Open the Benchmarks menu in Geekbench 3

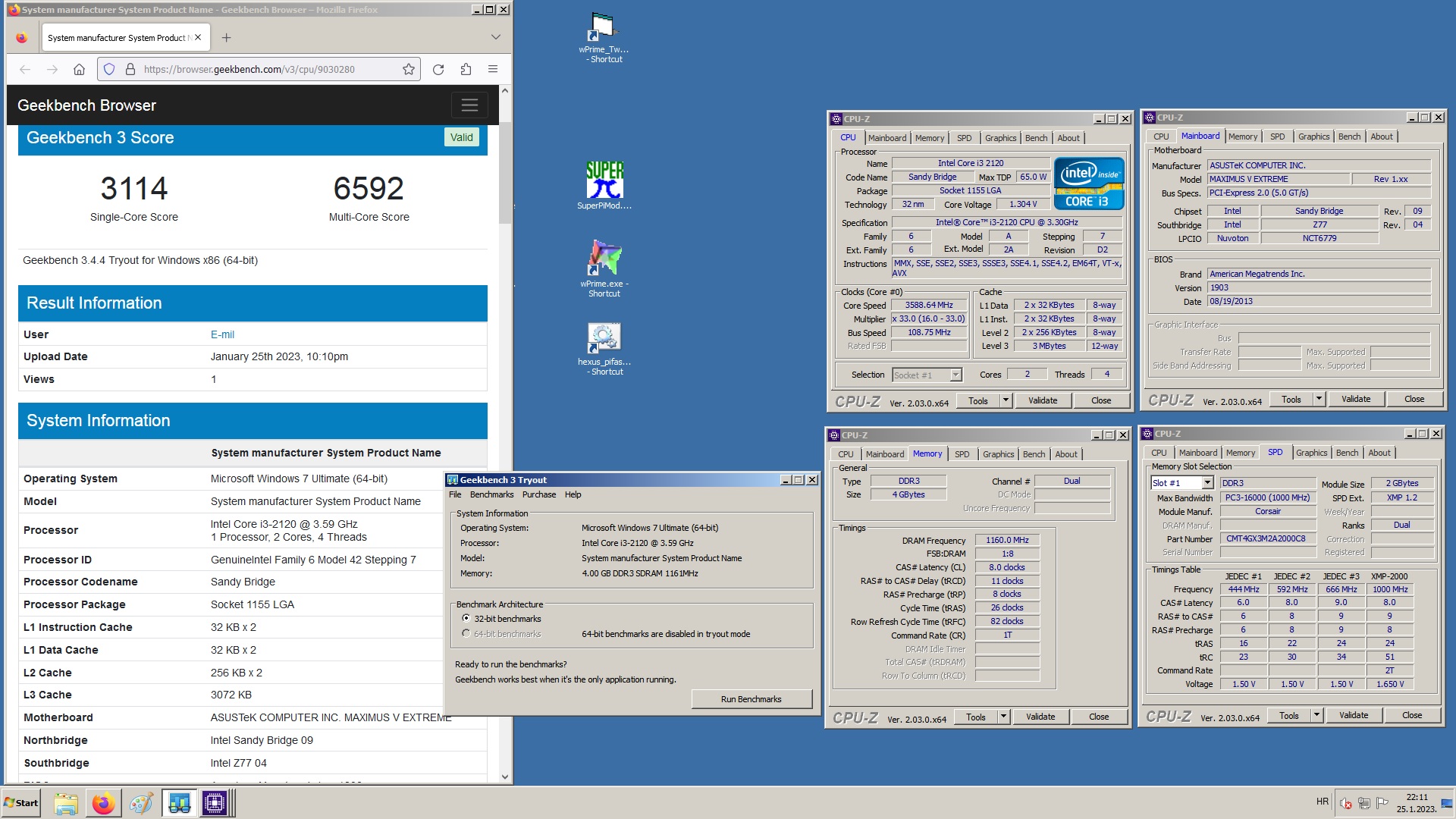coord(491,494)
